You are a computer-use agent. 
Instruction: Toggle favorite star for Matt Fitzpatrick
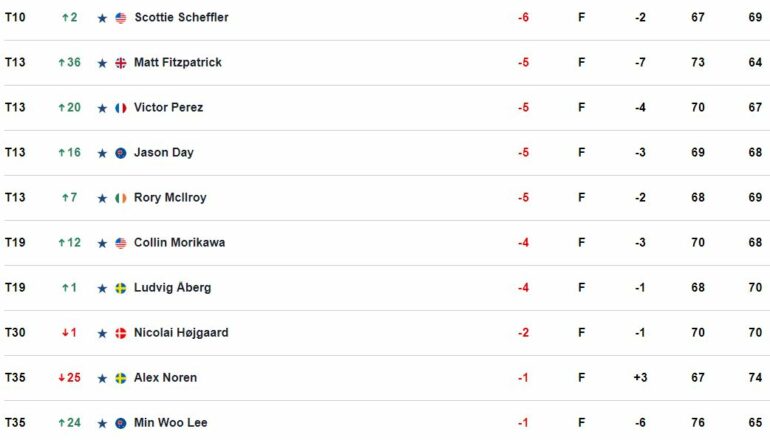(x=102, y=63)
